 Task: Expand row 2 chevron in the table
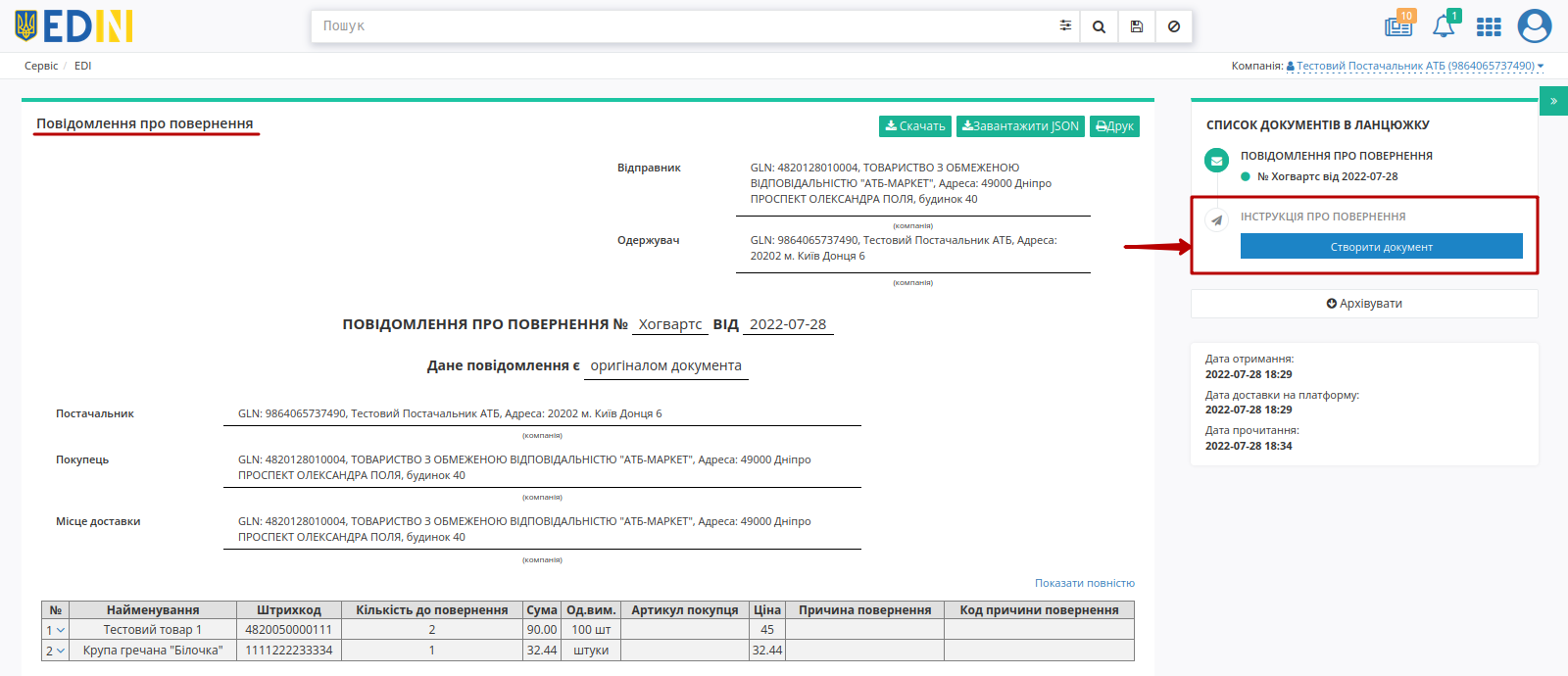pyautogui.click(x=61, y=651)
